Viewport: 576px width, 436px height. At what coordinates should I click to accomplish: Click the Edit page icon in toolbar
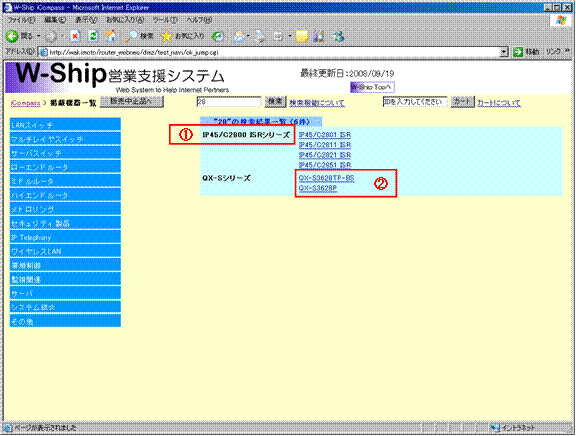click(278, 36)
